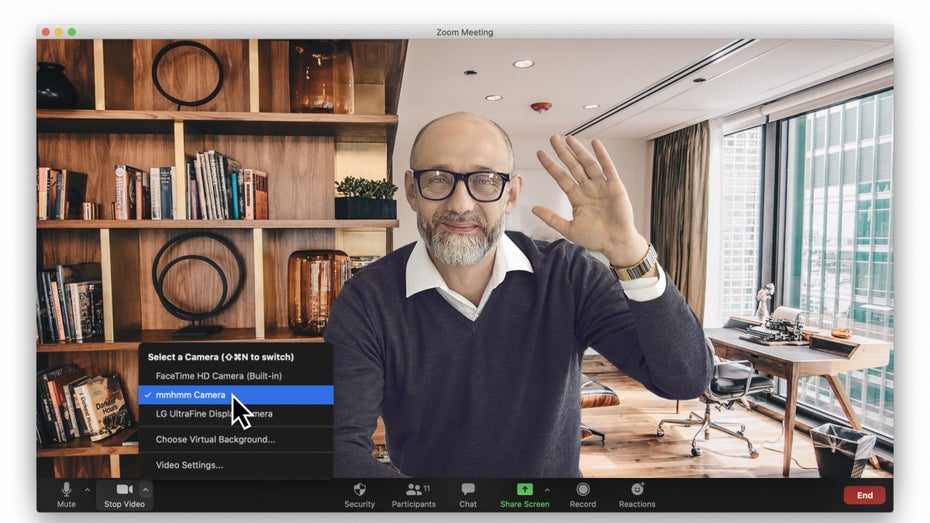Open the Chat panel
The height and width of the screenshot is (523, 930).
[468, 490]
